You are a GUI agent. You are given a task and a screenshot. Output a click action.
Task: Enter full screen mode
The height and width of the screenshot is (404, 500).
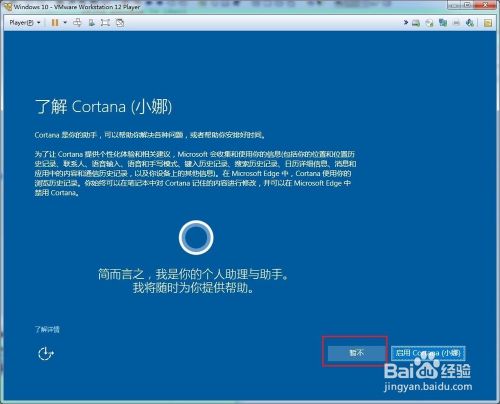point(105,23)
